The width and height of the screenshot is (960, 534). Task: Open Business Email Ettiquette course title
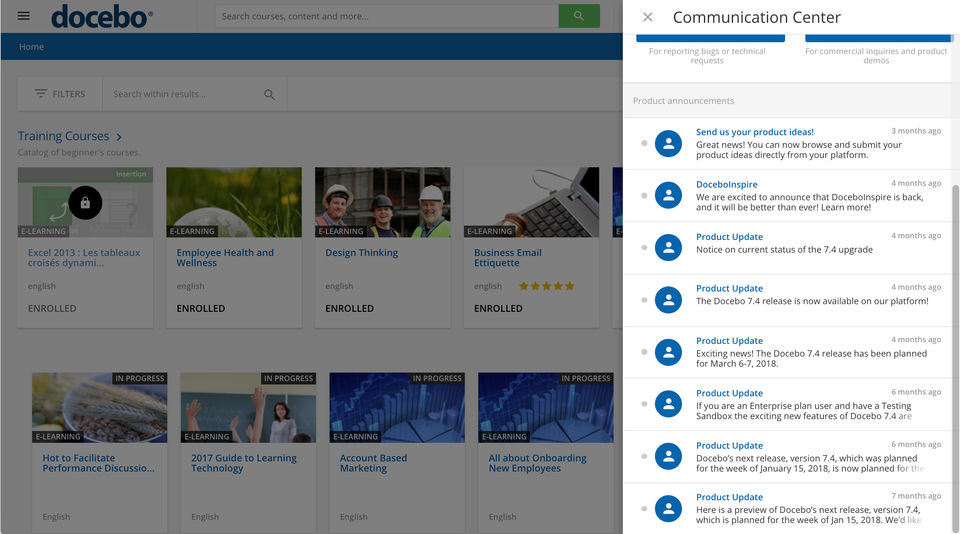[508, 258]
